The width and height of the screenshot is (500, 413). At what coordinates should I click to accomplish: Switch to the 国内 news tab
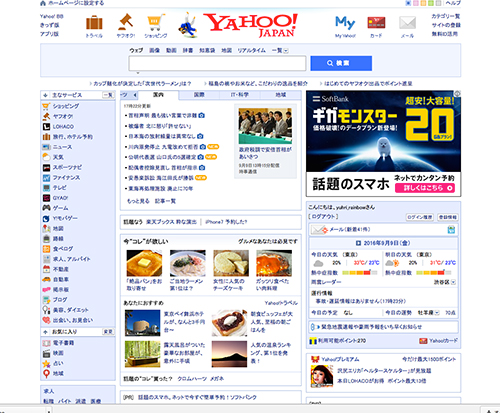(158, 95)
